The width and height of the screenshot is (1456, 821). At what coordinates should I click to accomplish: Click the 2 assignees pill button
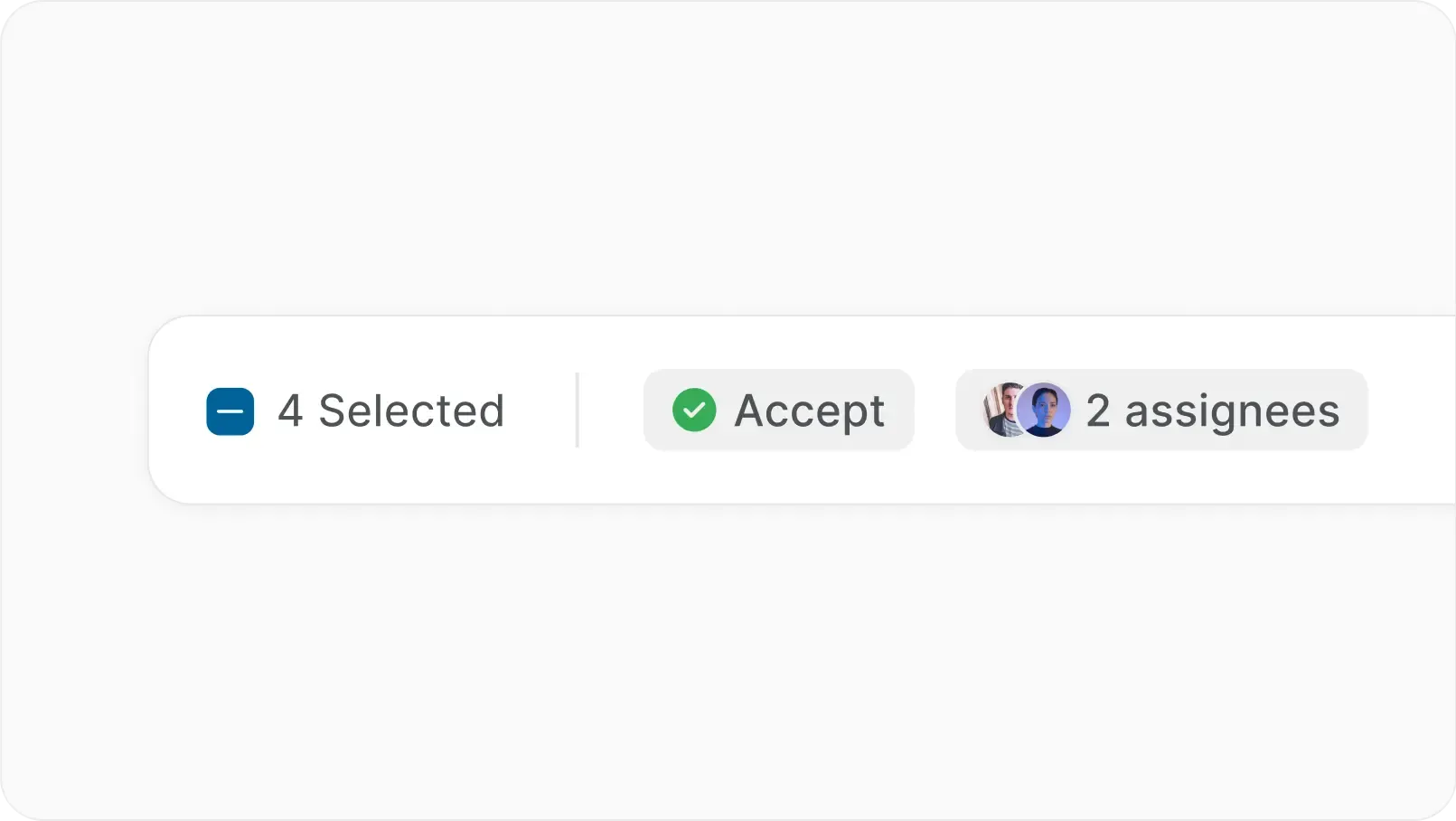click(1160, 410)
